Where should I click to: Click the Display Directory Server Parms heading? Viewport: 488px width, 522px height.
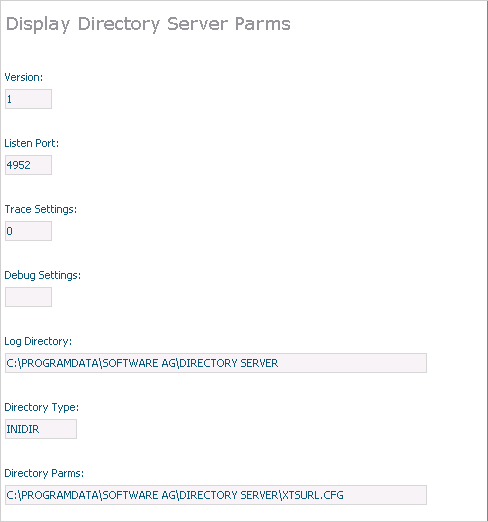point(148,25)
